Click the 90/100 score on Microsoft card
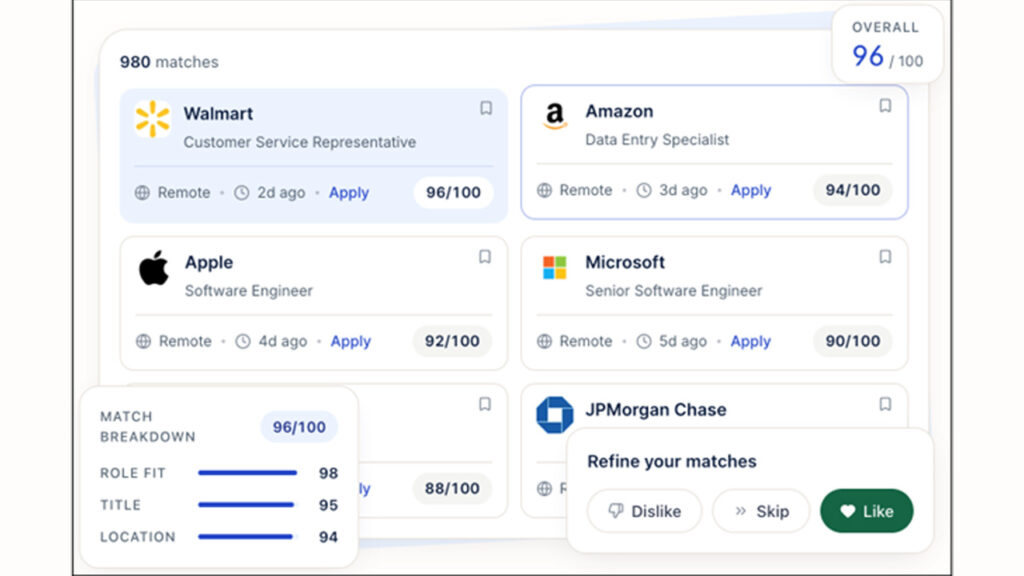The width and height of the screenshot is (1024, 576). click(x=852, y=341)
